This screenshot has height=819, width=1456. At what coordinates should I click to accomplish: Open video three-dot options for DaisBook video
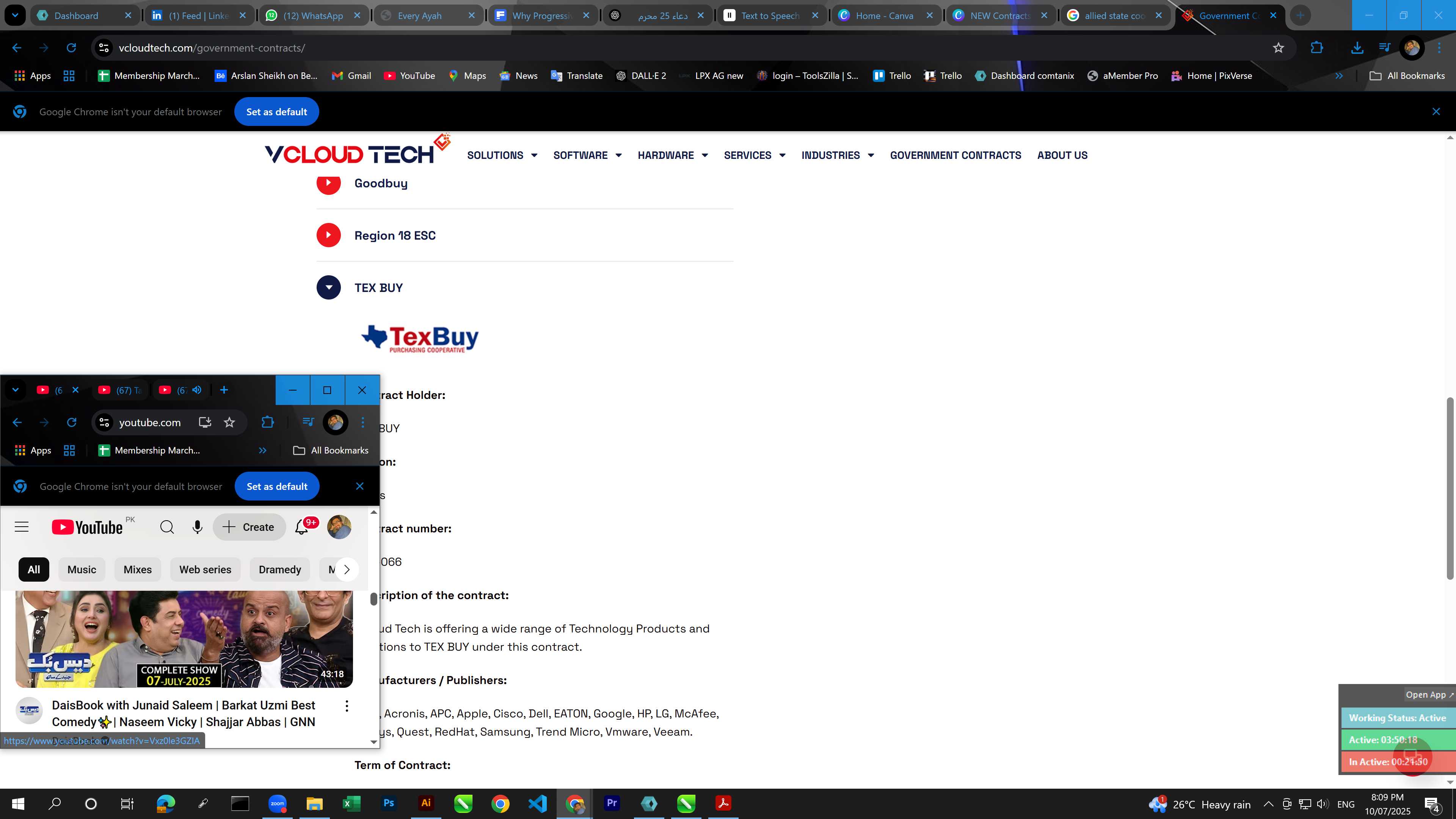coord(347,706)
